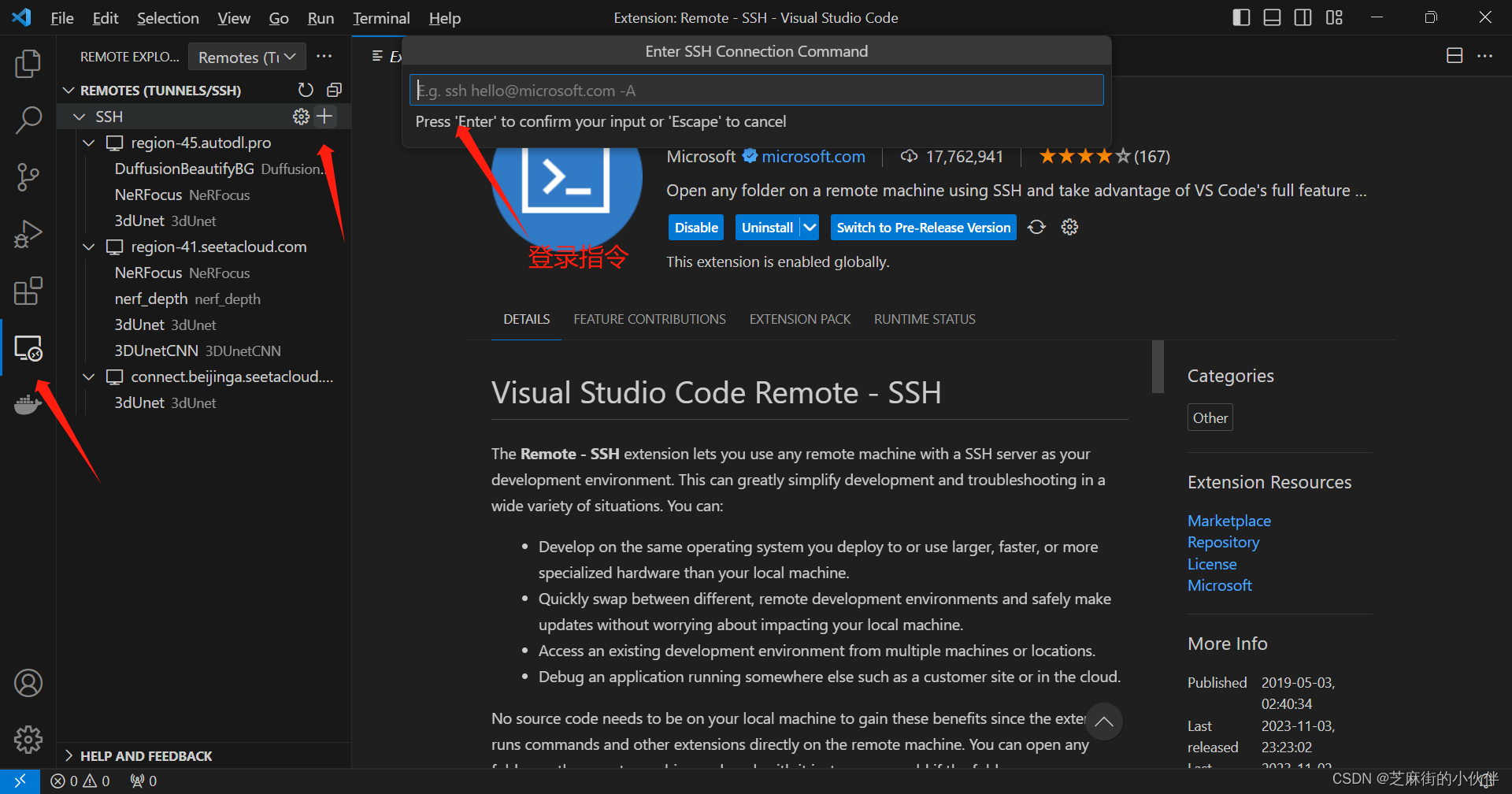The height and width of the screenshot is (794, 1512).
Task: Open the File menu
Action: click(x=61, y=17)
